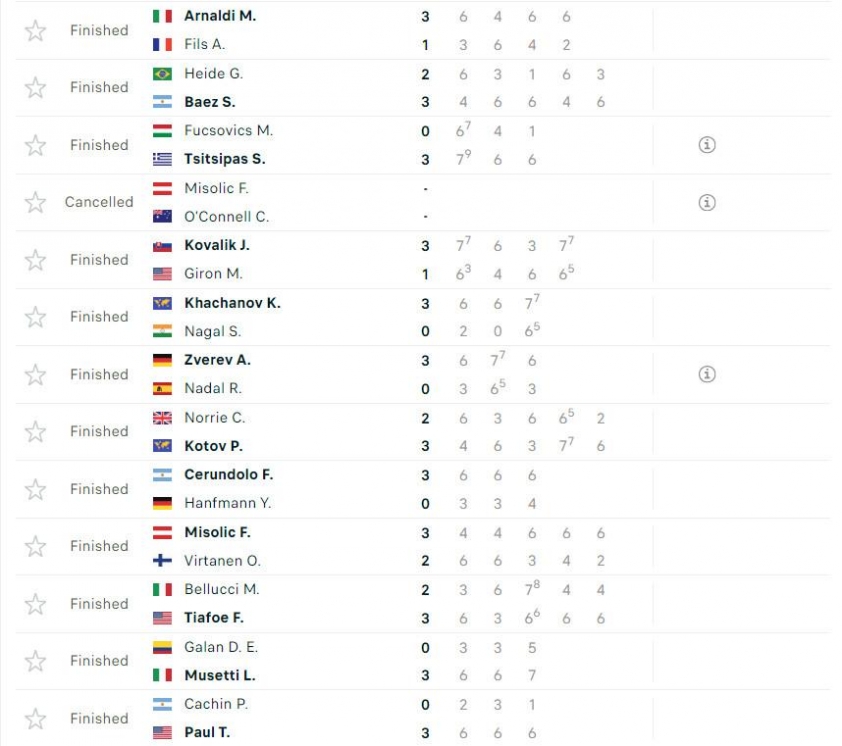Open the Misolic vs Virtanen match row
842x746 pixels.
423,546
